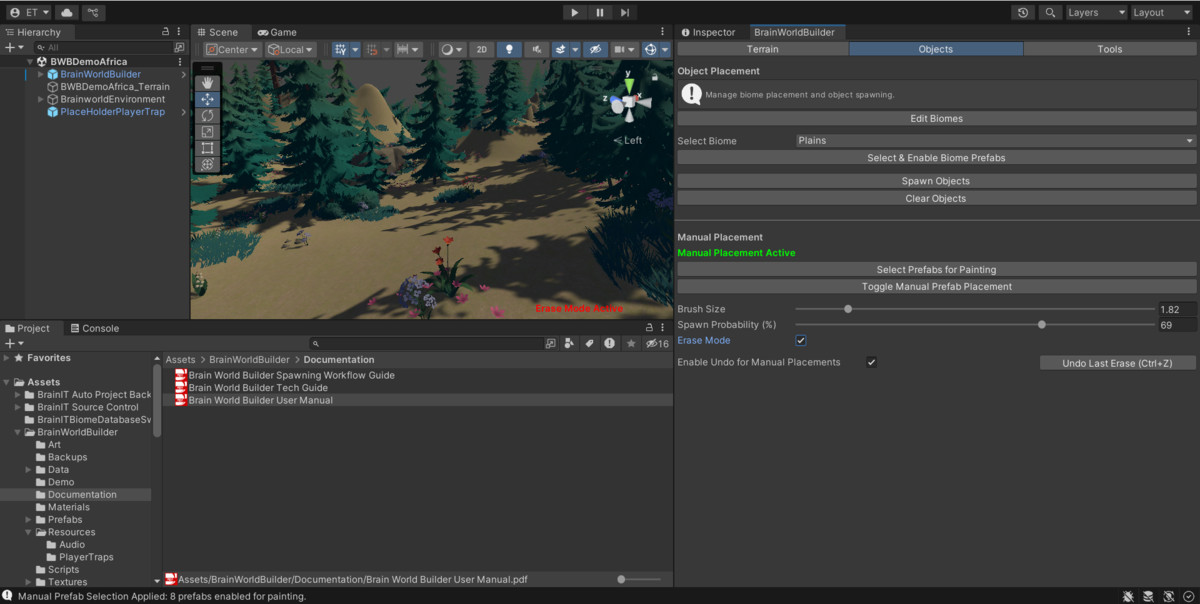Toggle Hierarchy panel lock icon
1200x604 pixels.
pos(166,32)
